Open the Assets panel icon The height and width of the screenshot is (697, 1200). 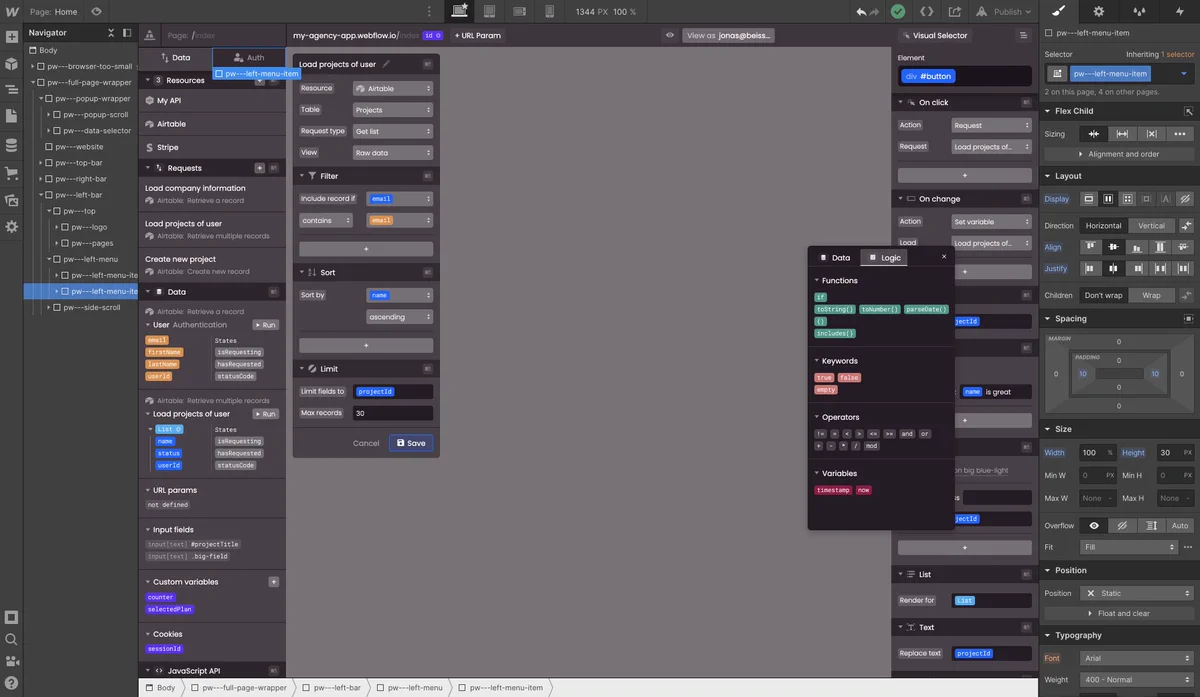pos(12,200)
